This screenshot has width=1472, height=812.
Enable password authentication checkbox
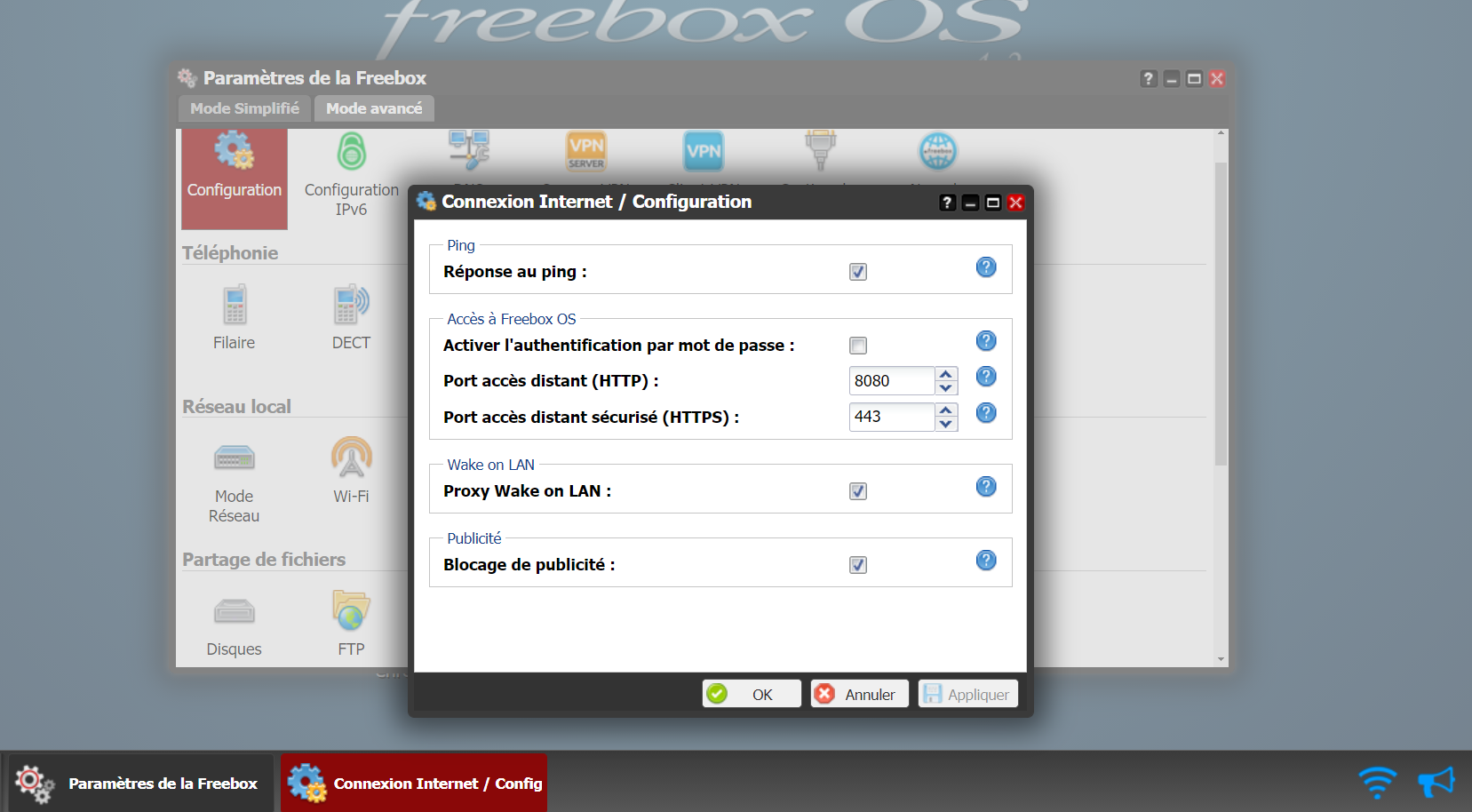pyautogui.click(x=857, y=346)
